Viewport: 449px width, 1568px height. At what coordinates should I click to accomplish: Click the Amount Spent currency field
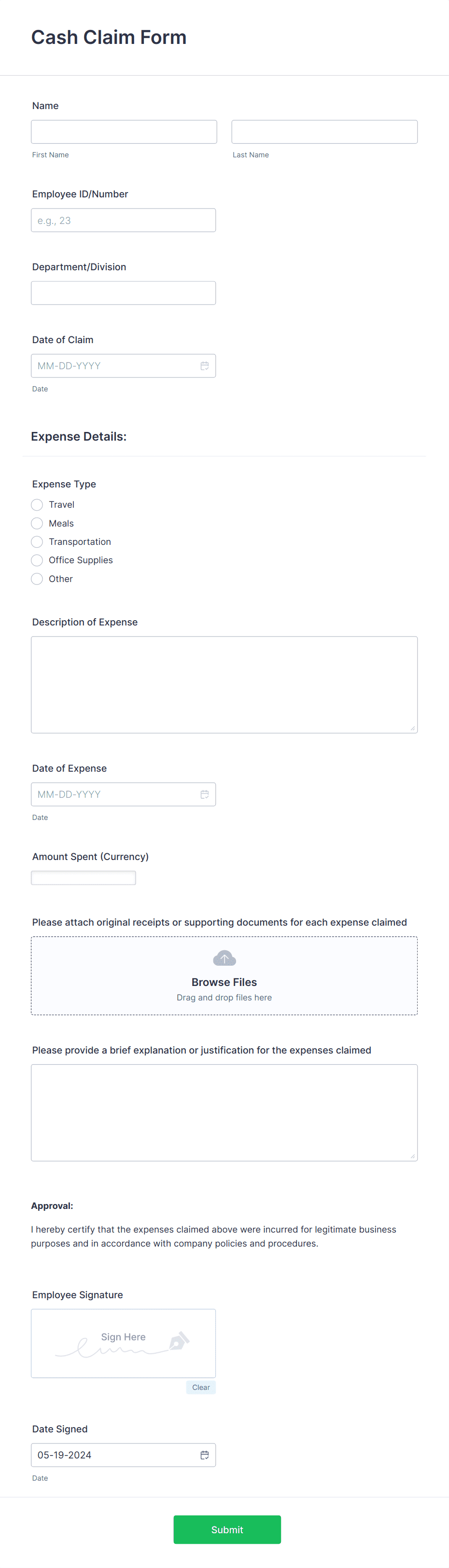click(x=83, y=877)
